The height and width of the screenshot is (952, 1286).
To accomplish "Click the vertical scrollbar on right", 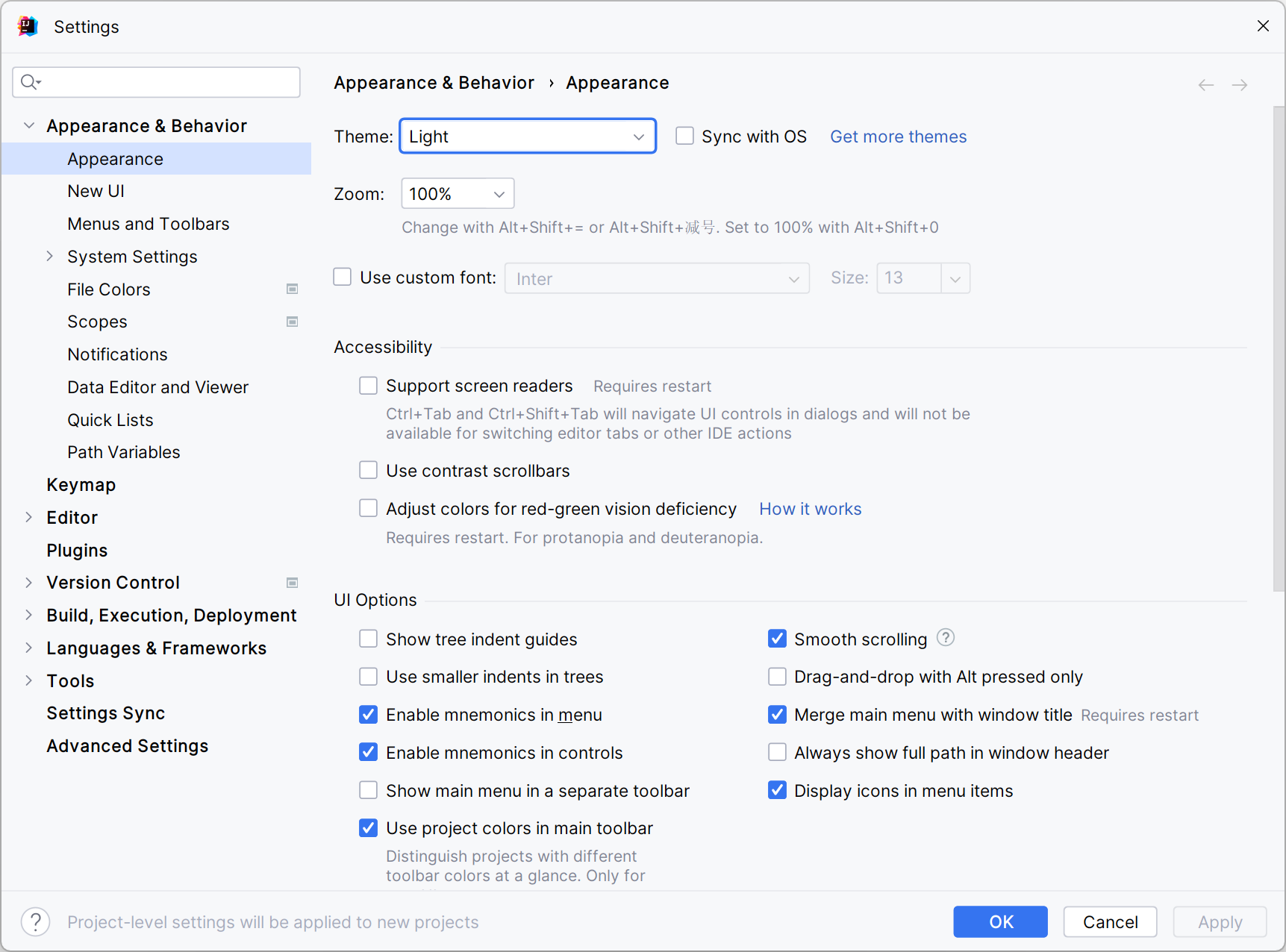I will coord(1279,348).
